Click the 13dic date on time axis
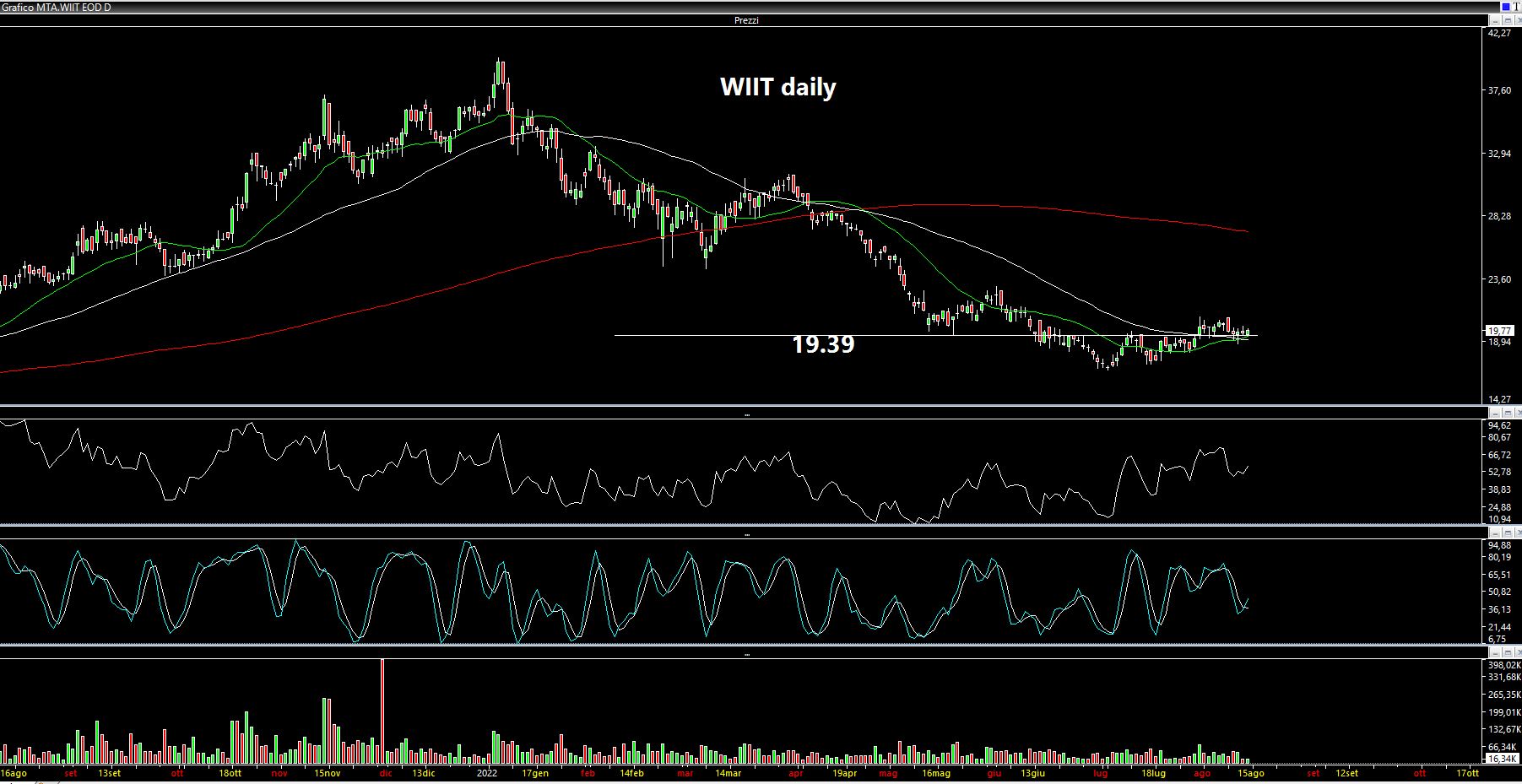 click(423, 773)
